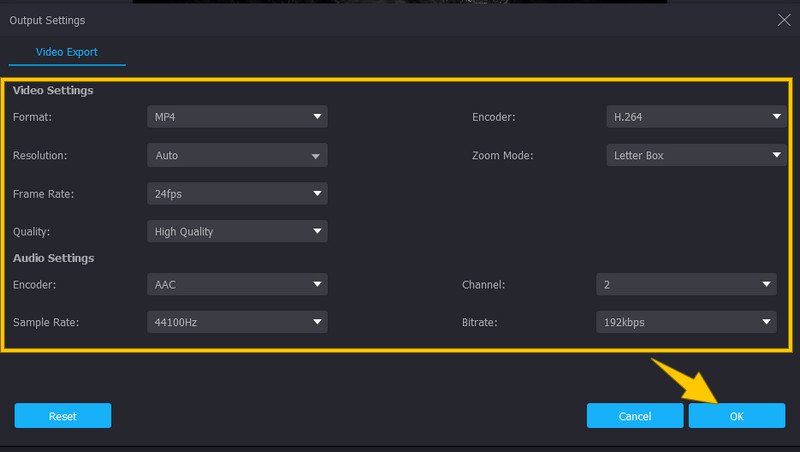Click the arrow icon on Sample Rate dropdown

coord(317,322)
